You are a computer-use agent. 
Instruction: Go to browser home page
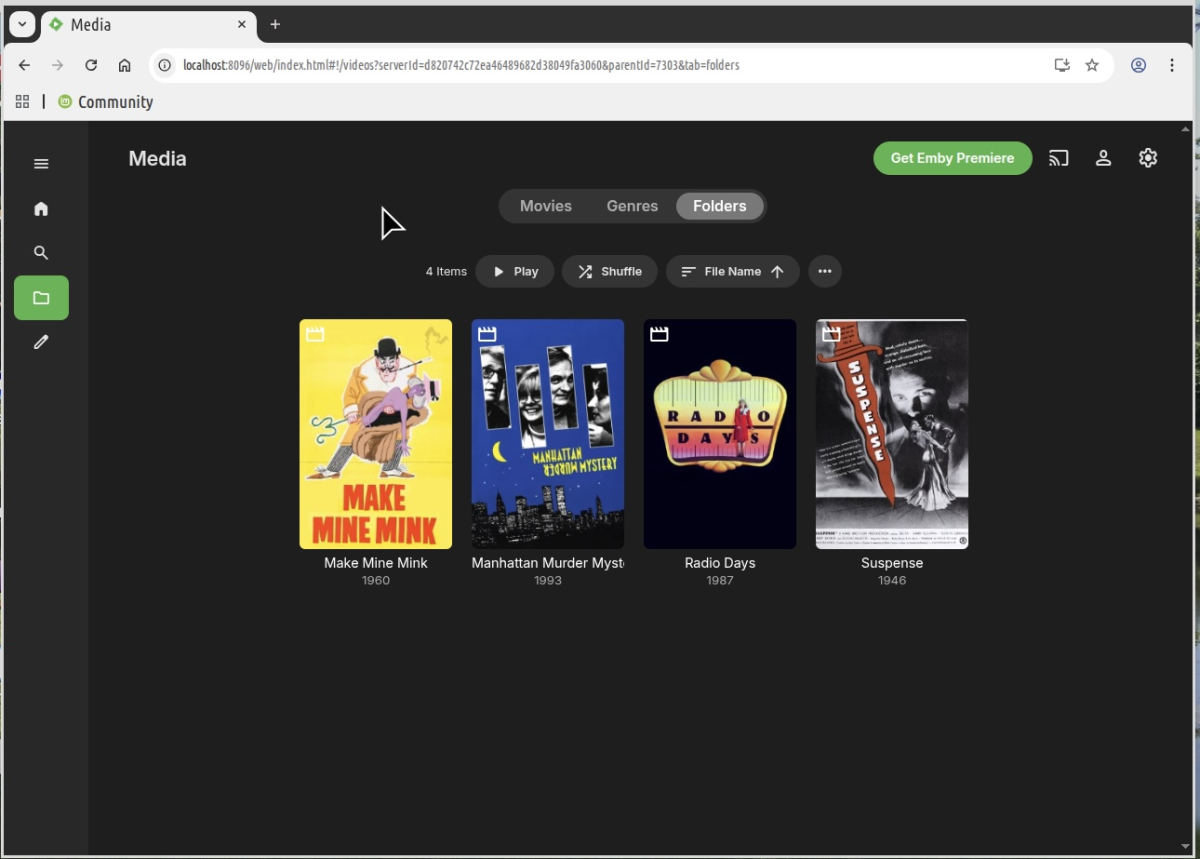pos(124,65)
